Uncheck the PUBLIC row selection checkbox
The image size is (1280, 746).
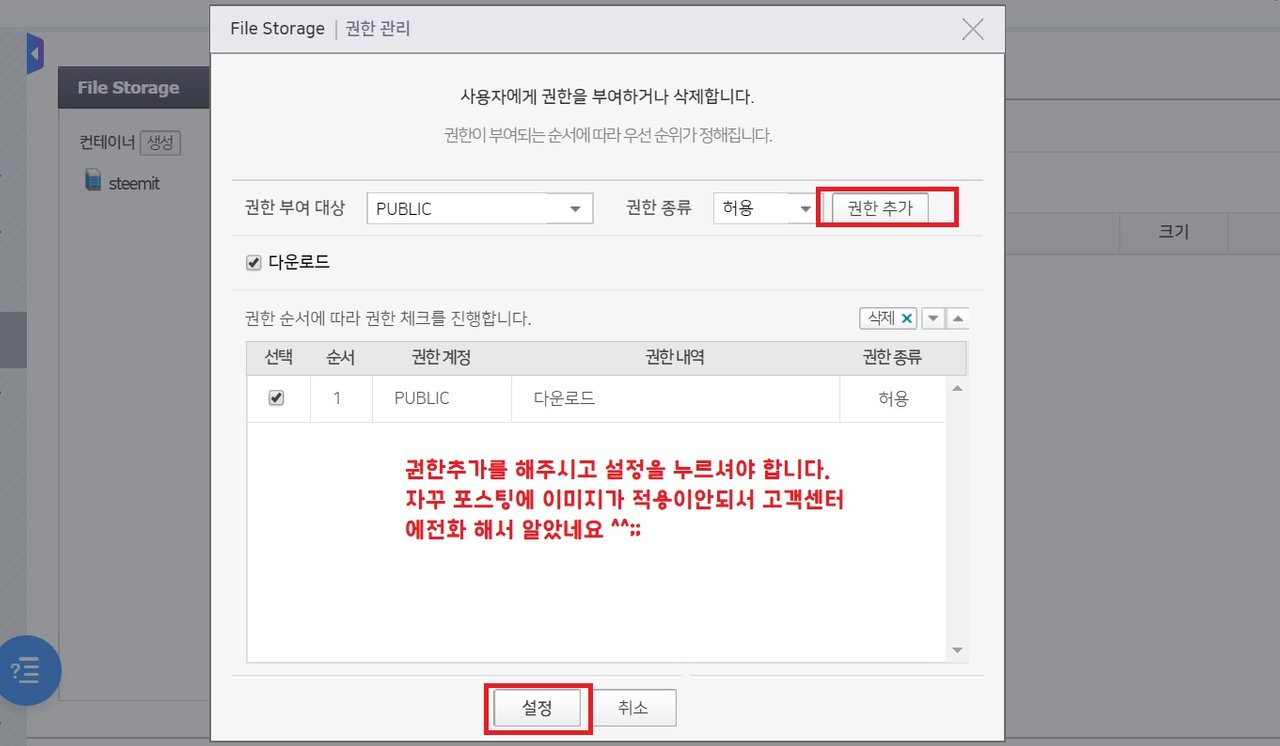pyautogui.click(x=277, y=398)
